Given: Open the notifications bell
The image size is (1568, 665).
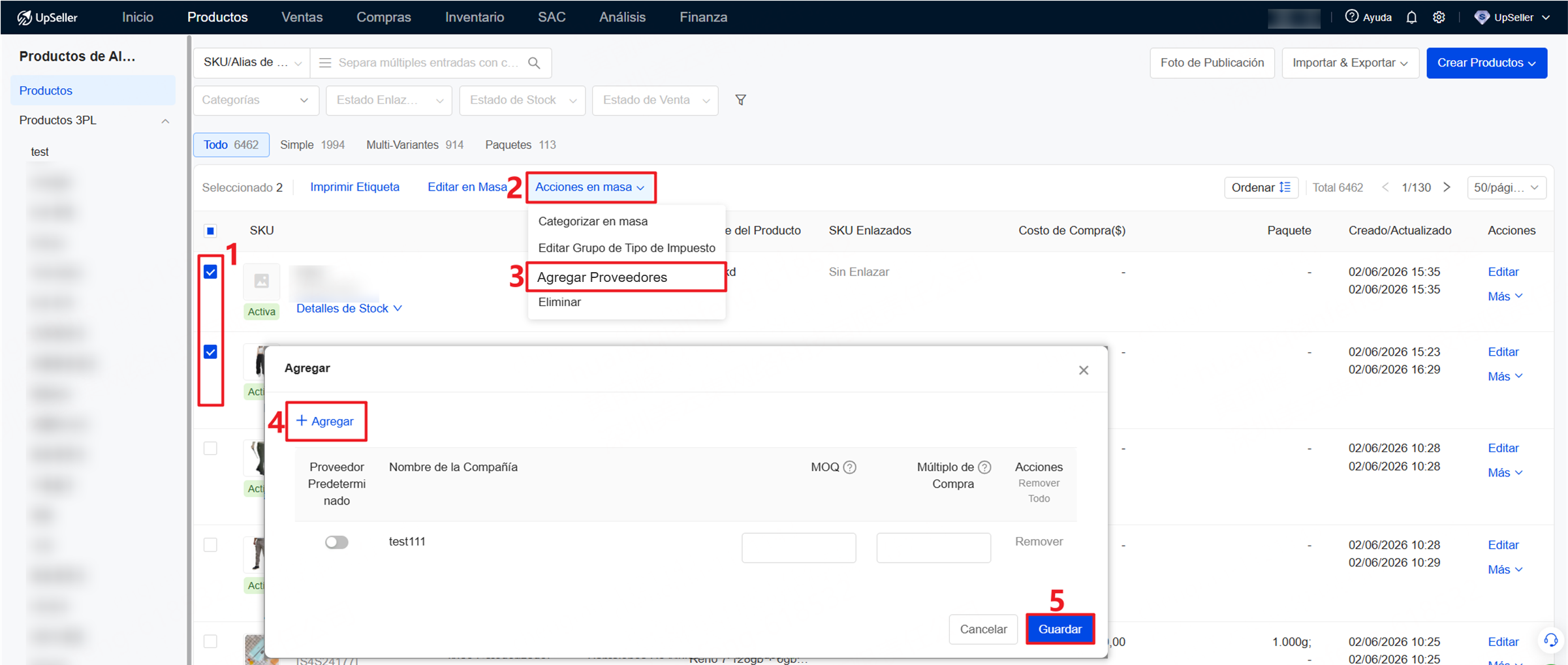Looking at the screenshot, I should click(1411, 17).
